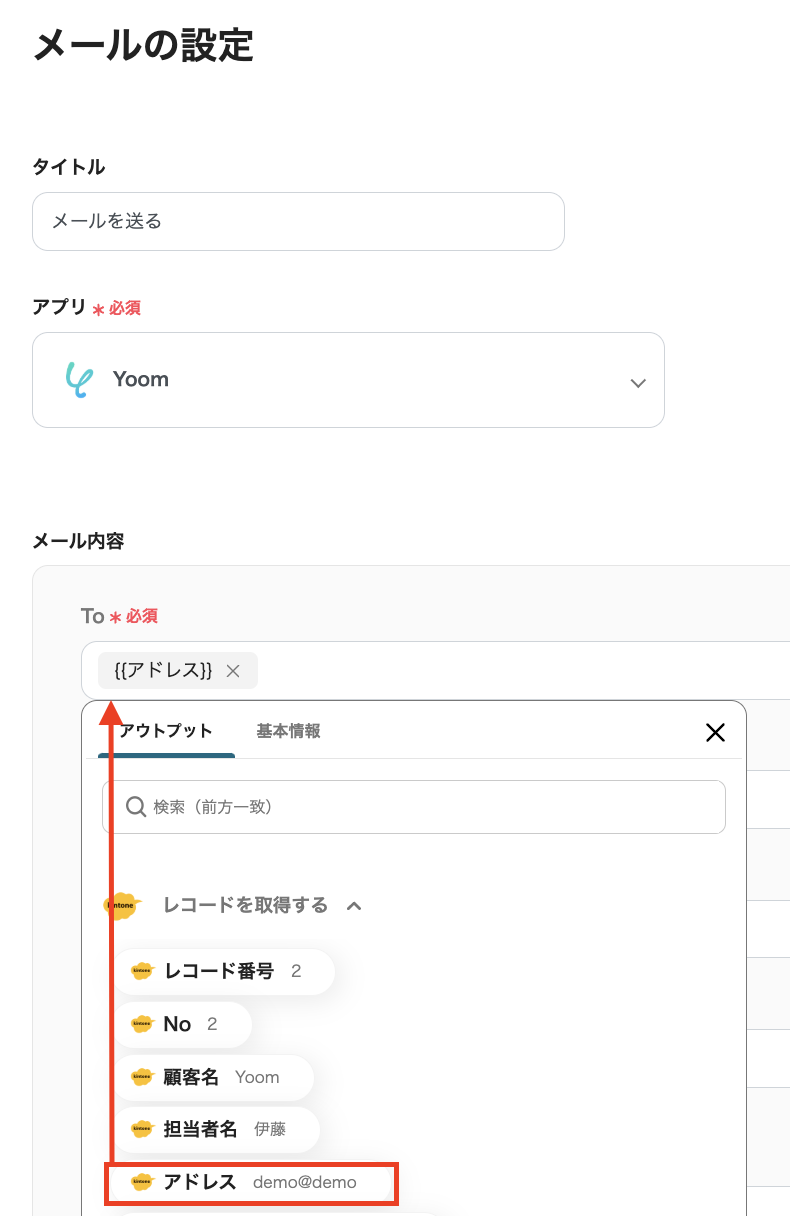This screenshot has width=790, height=1216.
Task: Focus the 検索（前方一致）search box
Action: point(430,807)
